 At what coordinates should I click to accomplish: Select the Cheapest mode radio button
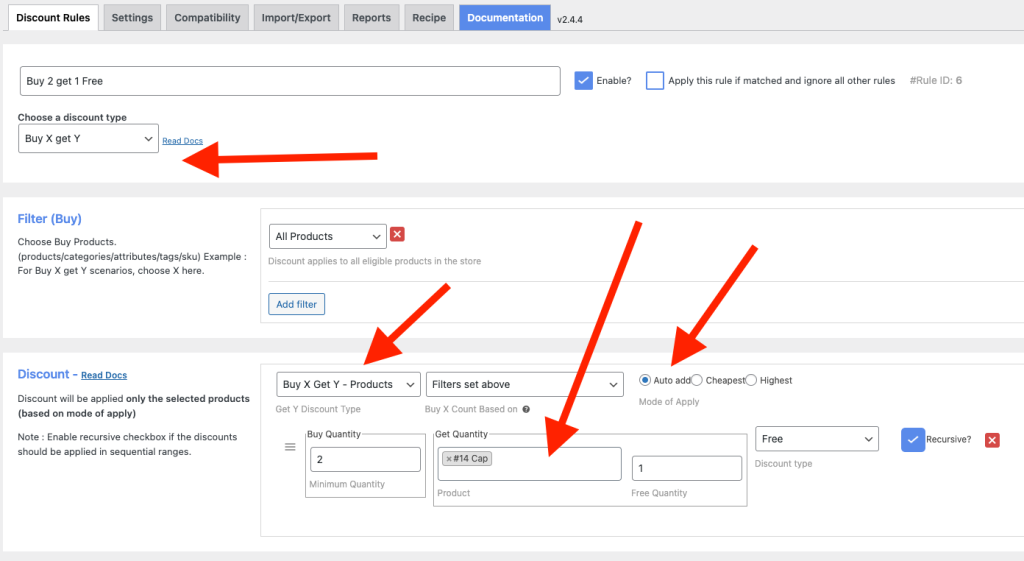pyautogui.click(x=697, y=380)
